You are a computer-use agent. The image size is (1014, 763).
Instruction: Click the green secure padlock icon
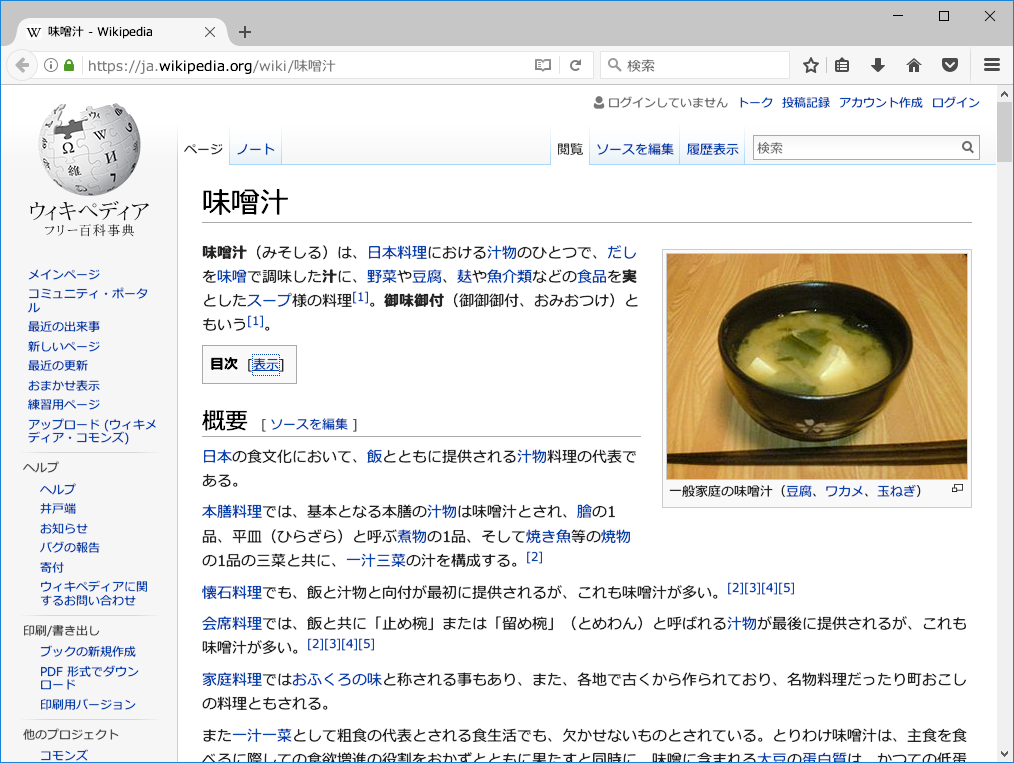click(x=69, y=65)
